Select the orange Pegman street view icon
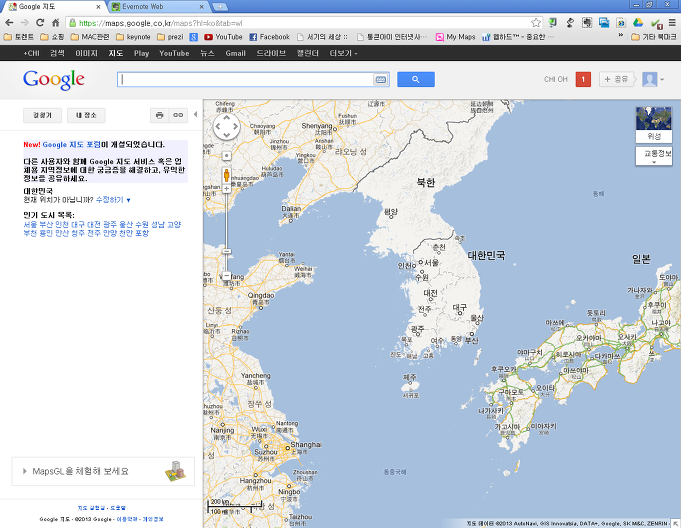The image size is (681, 528). coord(226,175)
